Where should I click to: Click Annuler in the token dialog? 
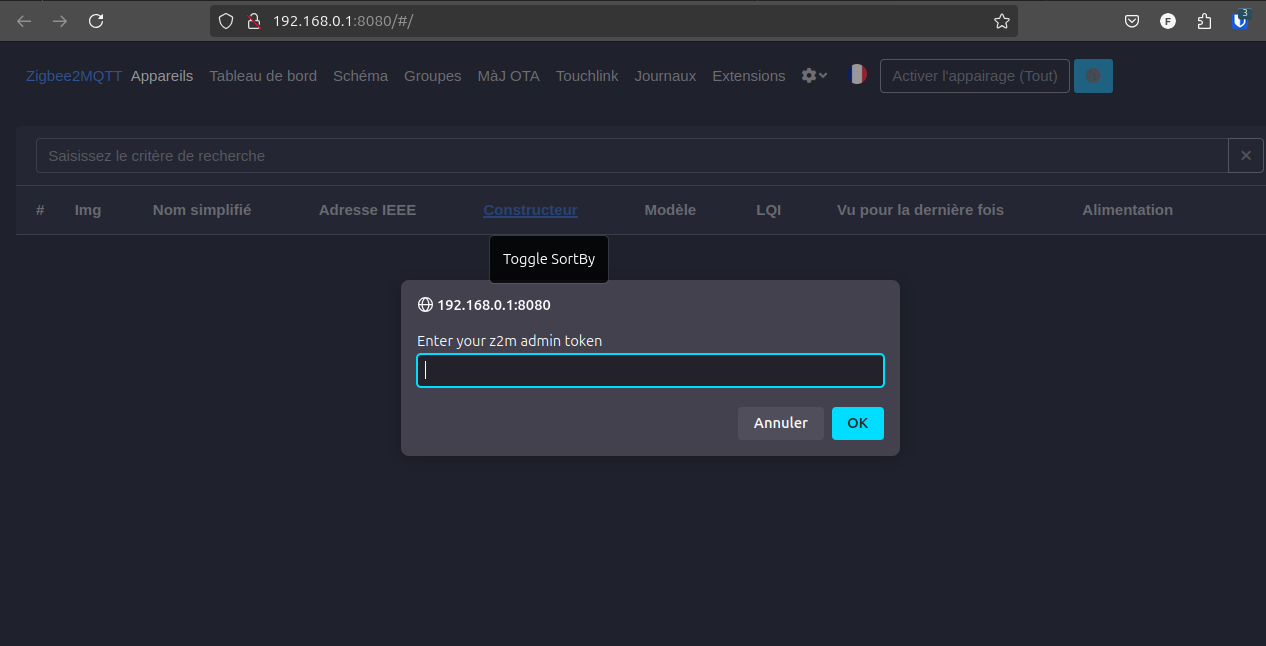coord(781,423)
